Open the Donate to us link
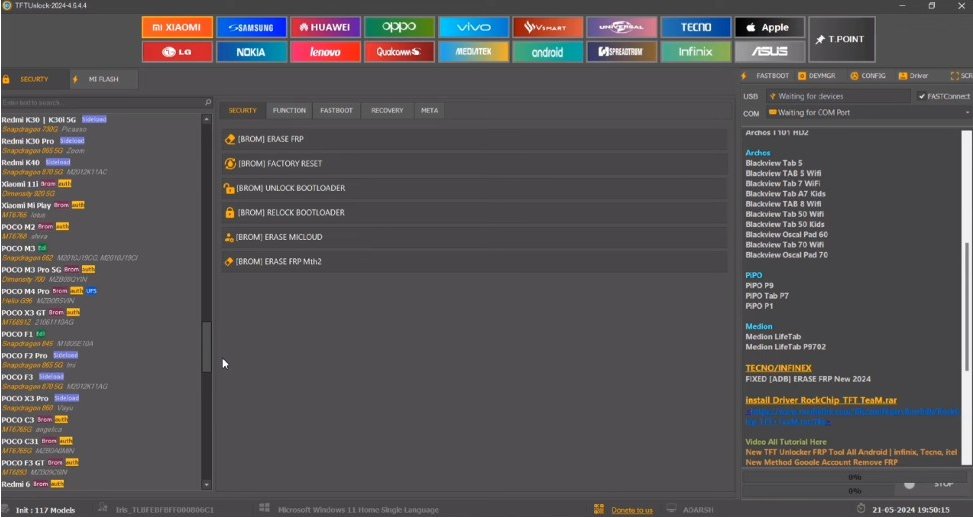Screen dimensions: 973x518 tap(632, 510)
